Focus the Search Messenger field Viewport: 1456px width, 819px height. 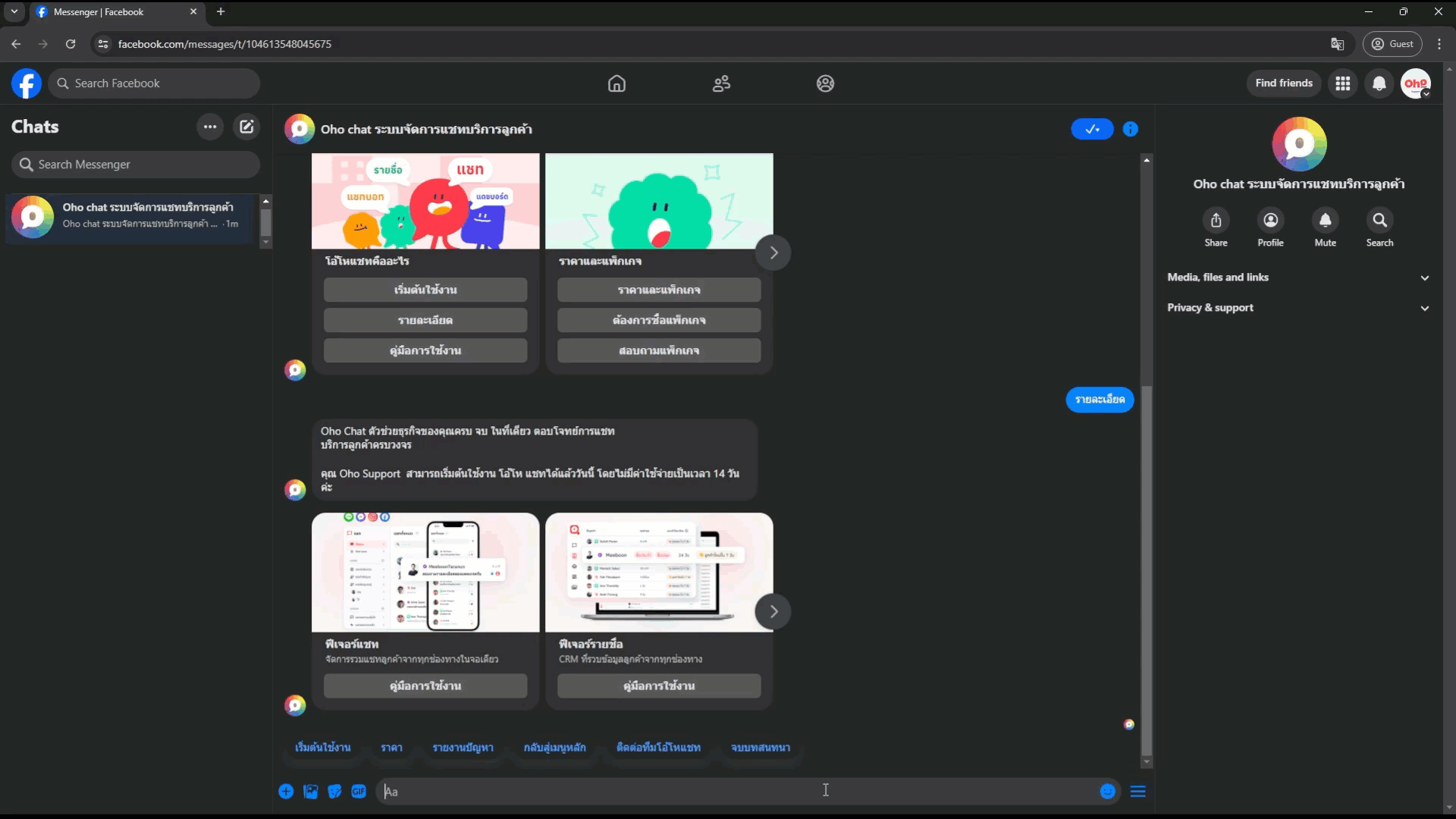(x=136, y=165)
